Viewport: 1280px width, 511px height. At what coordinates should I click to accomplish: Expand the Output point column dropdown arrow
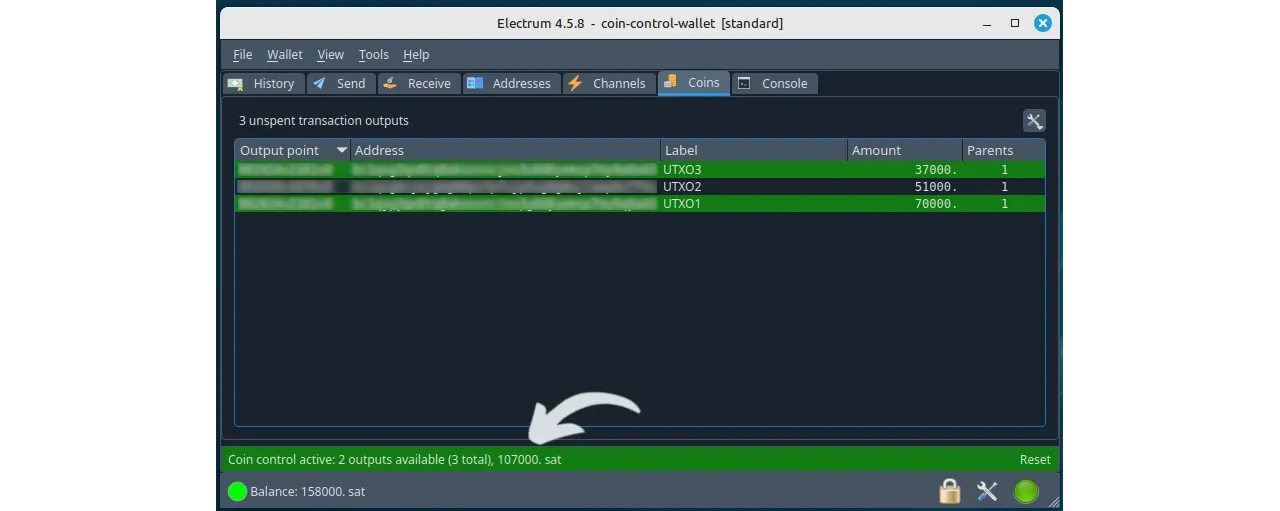pos(341,150)
